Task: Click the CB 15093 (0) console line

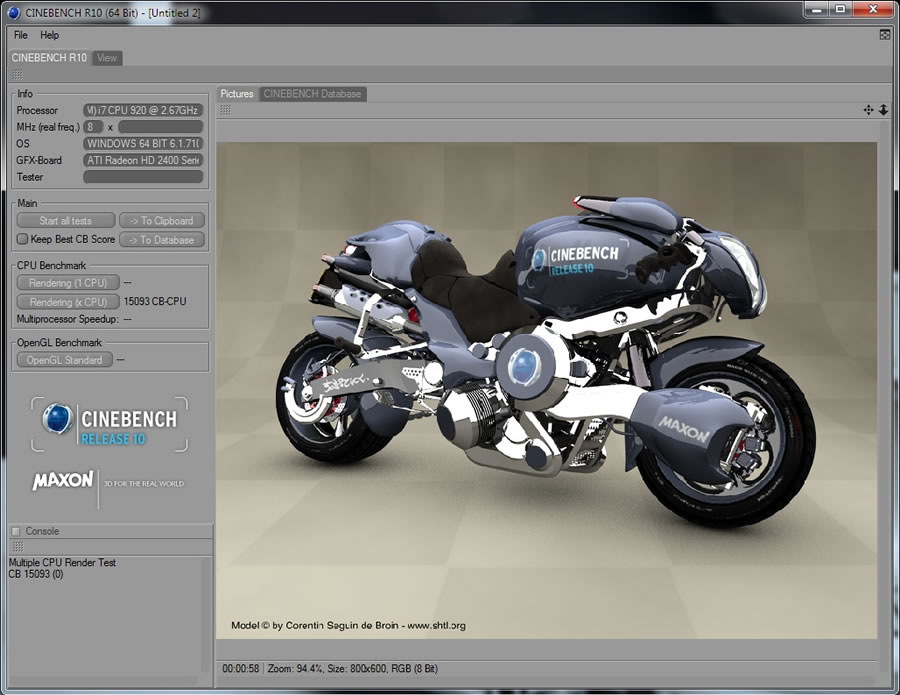Action: tap(36, 574)
